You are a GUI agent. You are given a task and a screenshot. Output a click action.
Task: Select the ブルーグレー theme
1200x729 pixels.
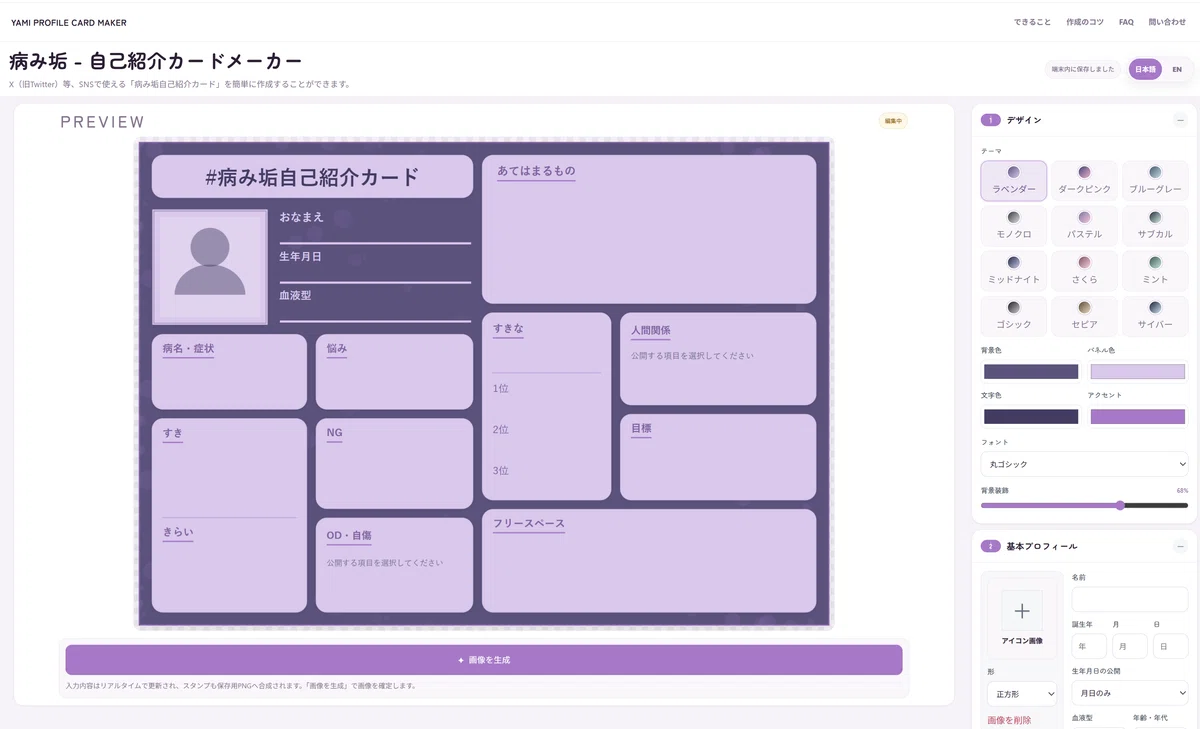point(1155,181)
